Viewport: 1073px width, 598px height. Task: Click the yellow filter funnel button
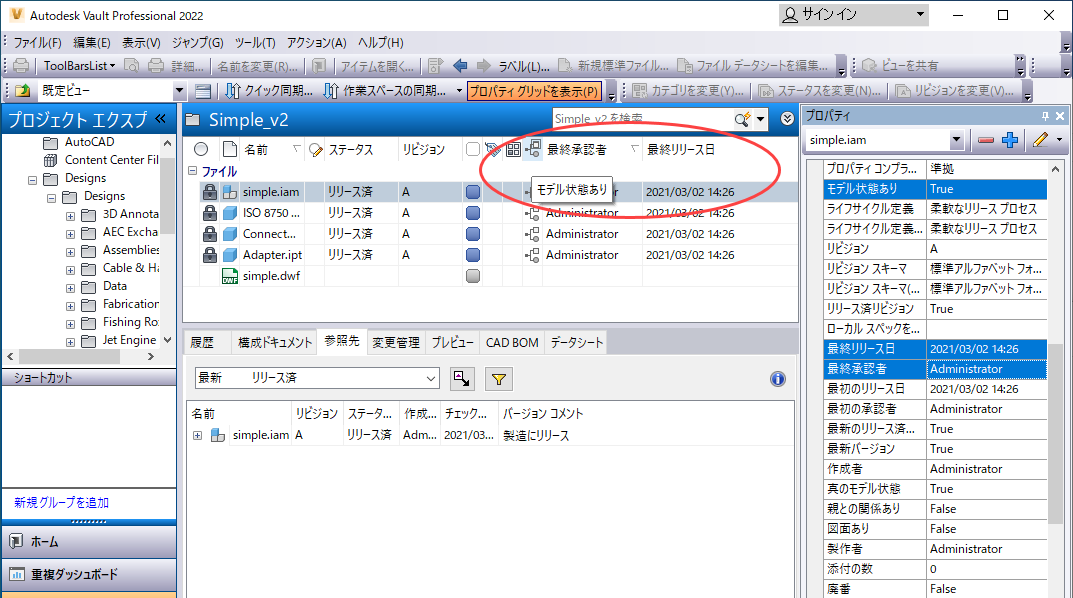(x=499, y=379)
